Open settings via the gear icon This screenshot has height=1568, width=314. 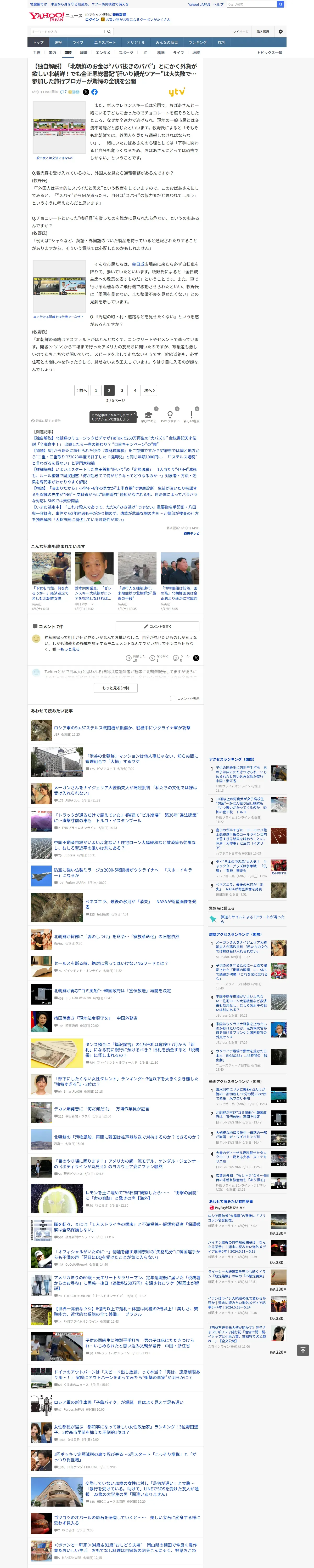[x=281, y=32]
